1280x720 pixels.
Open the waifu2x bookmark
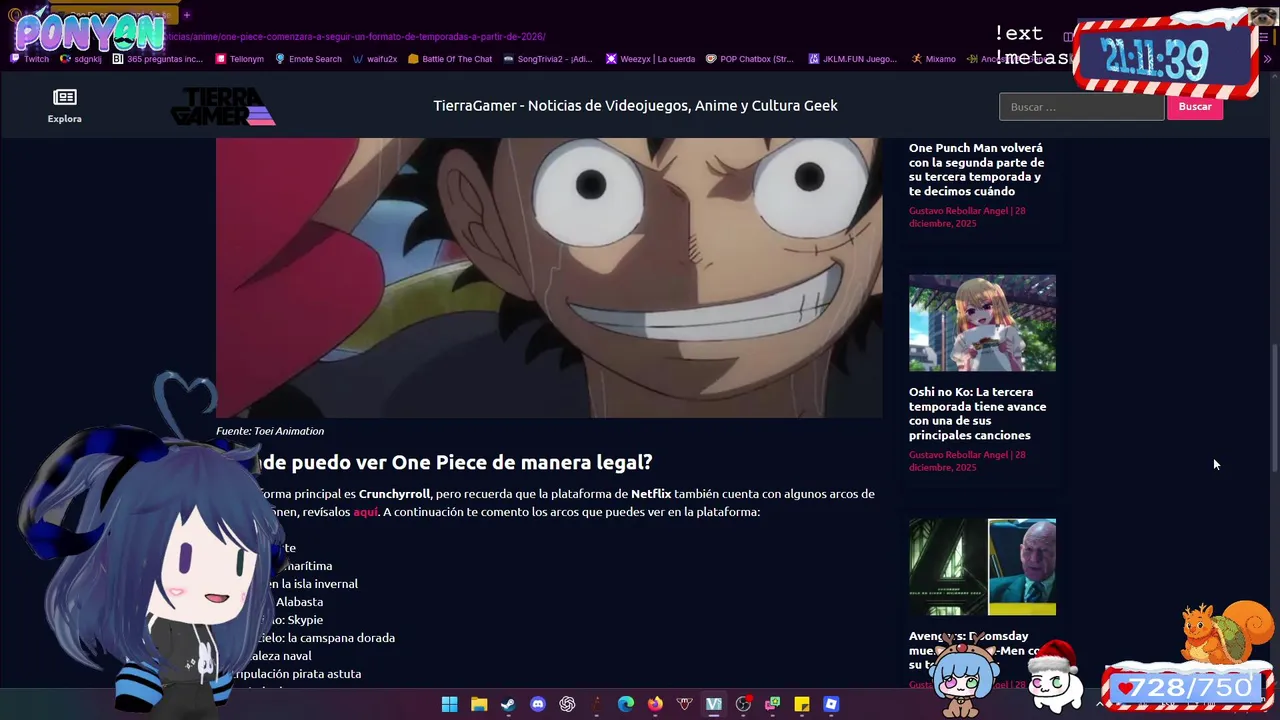click(375, 59)
